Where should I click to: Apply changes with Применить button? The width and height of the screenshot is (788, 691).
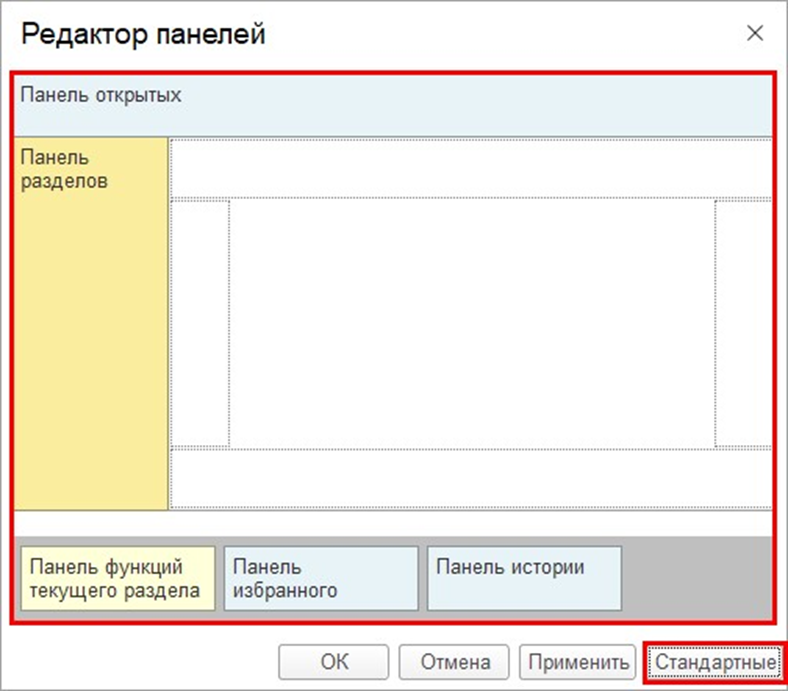coord(577,662)
